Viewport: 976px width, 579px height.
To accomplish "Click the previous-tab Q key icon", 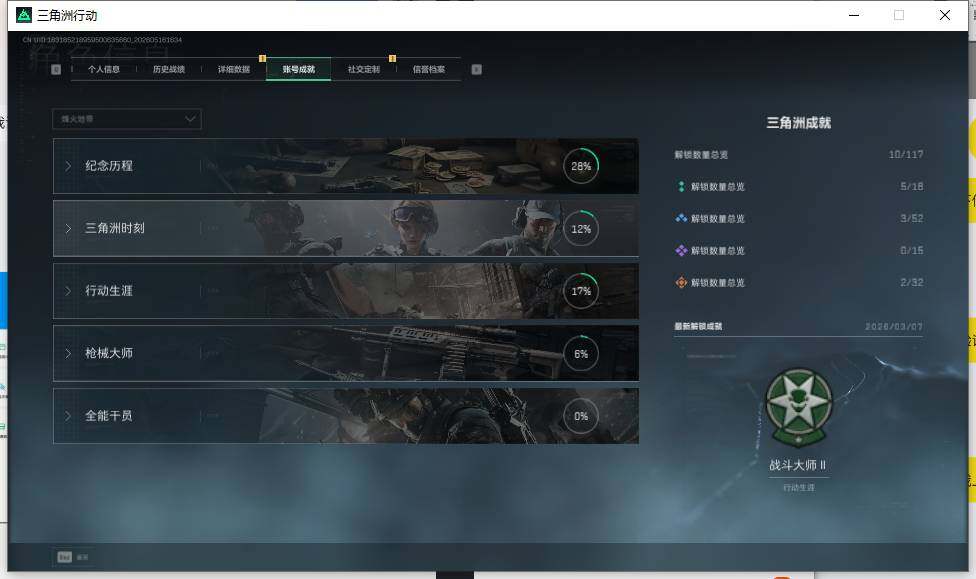I will (x=56, y=69).
